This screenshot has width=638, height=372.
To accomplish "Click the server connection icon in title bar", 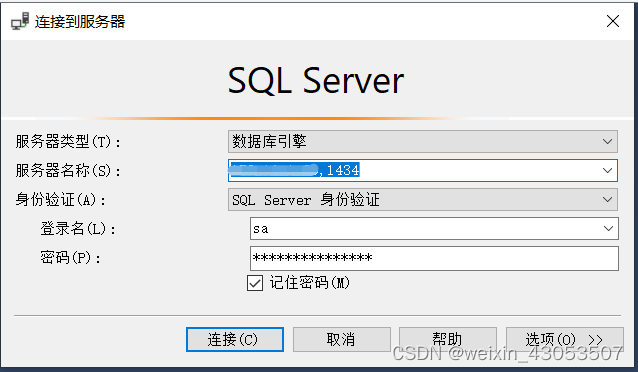I will coord(20,21).
